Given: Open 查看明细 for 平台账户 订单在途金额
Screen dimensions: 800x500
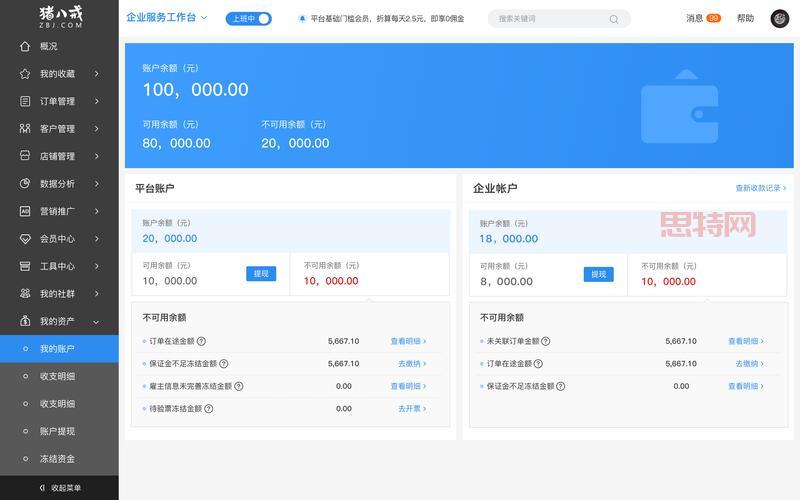Looking at the screenshot, I should (408, 341).
